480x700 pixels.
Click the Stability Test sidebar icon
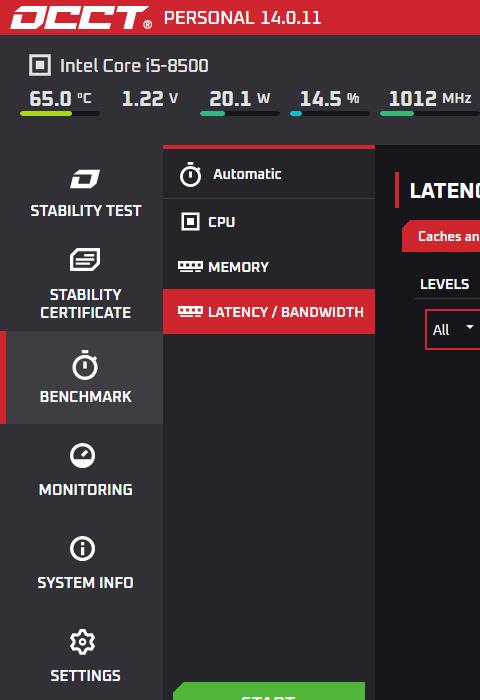85,179
